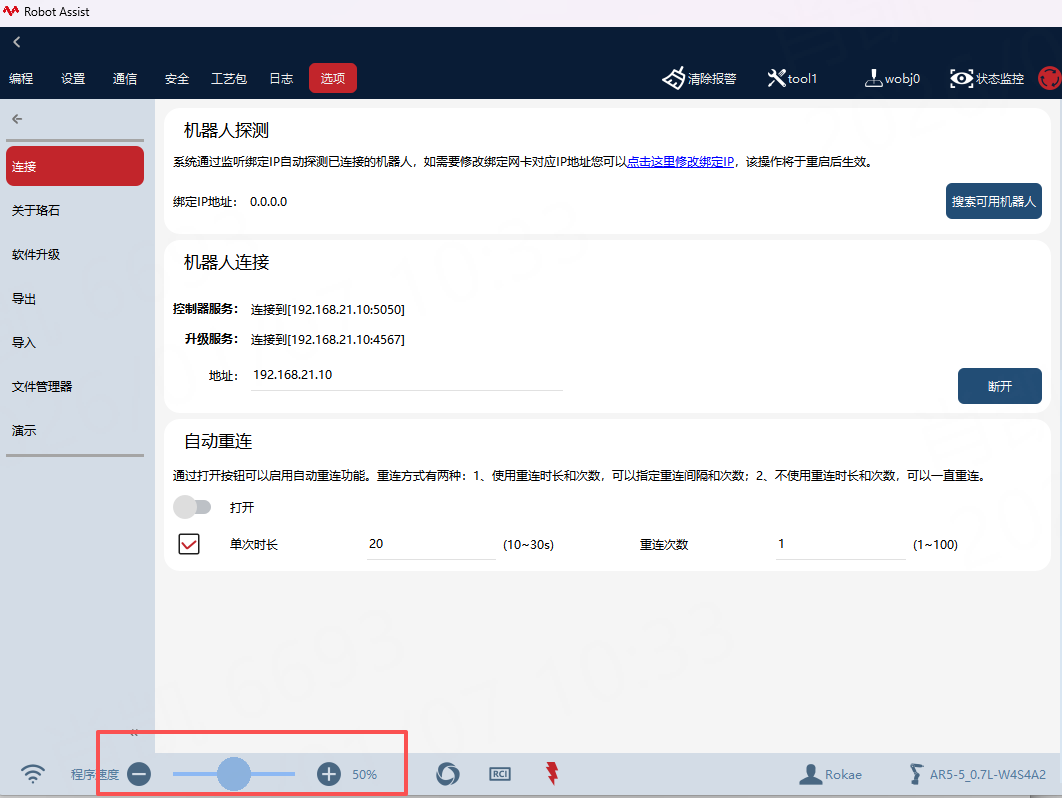Open status monitoring eye icon
Screen dimensions: 1062x798
(x=961, y=78)
